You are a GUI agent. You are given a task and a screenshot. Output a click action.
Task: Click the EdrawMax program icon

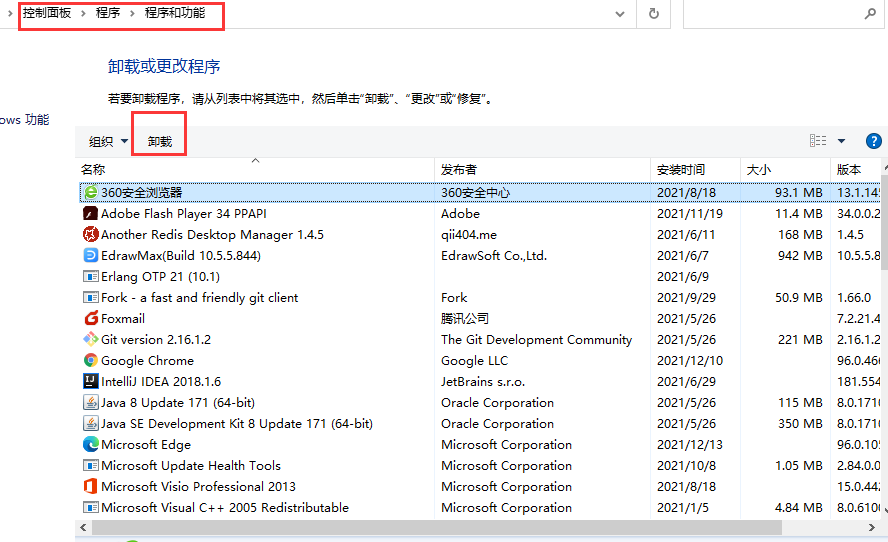coord(91,255)
